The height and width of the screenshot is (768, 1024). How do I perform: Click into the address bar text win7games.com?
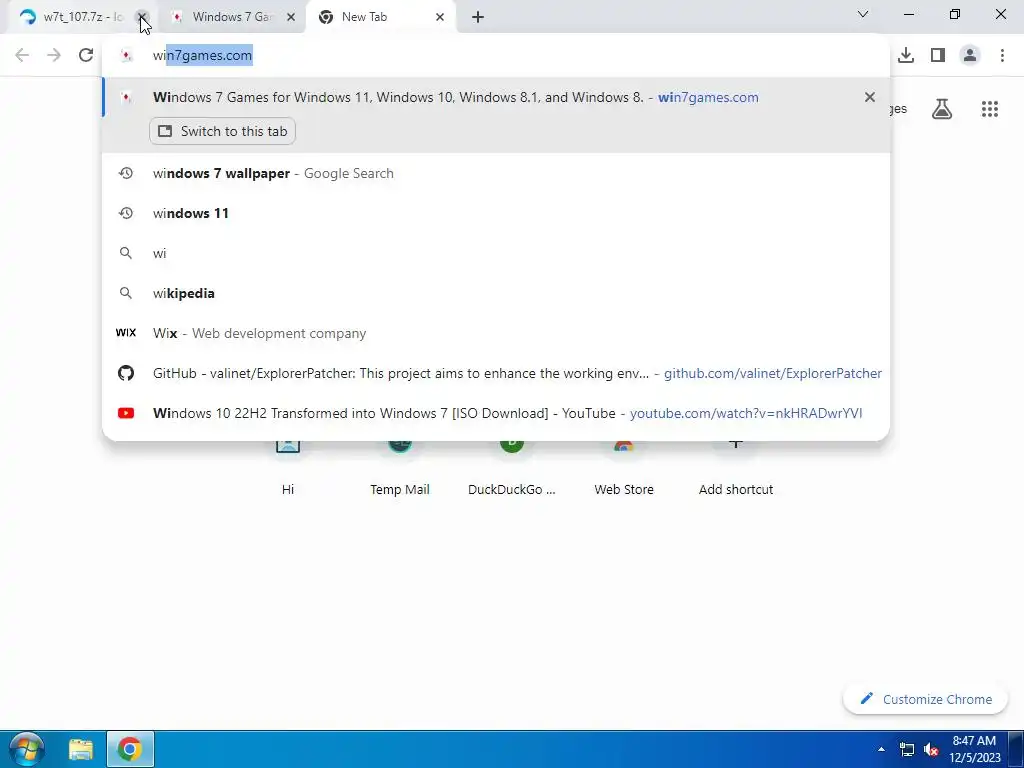[x=202, y=56]
